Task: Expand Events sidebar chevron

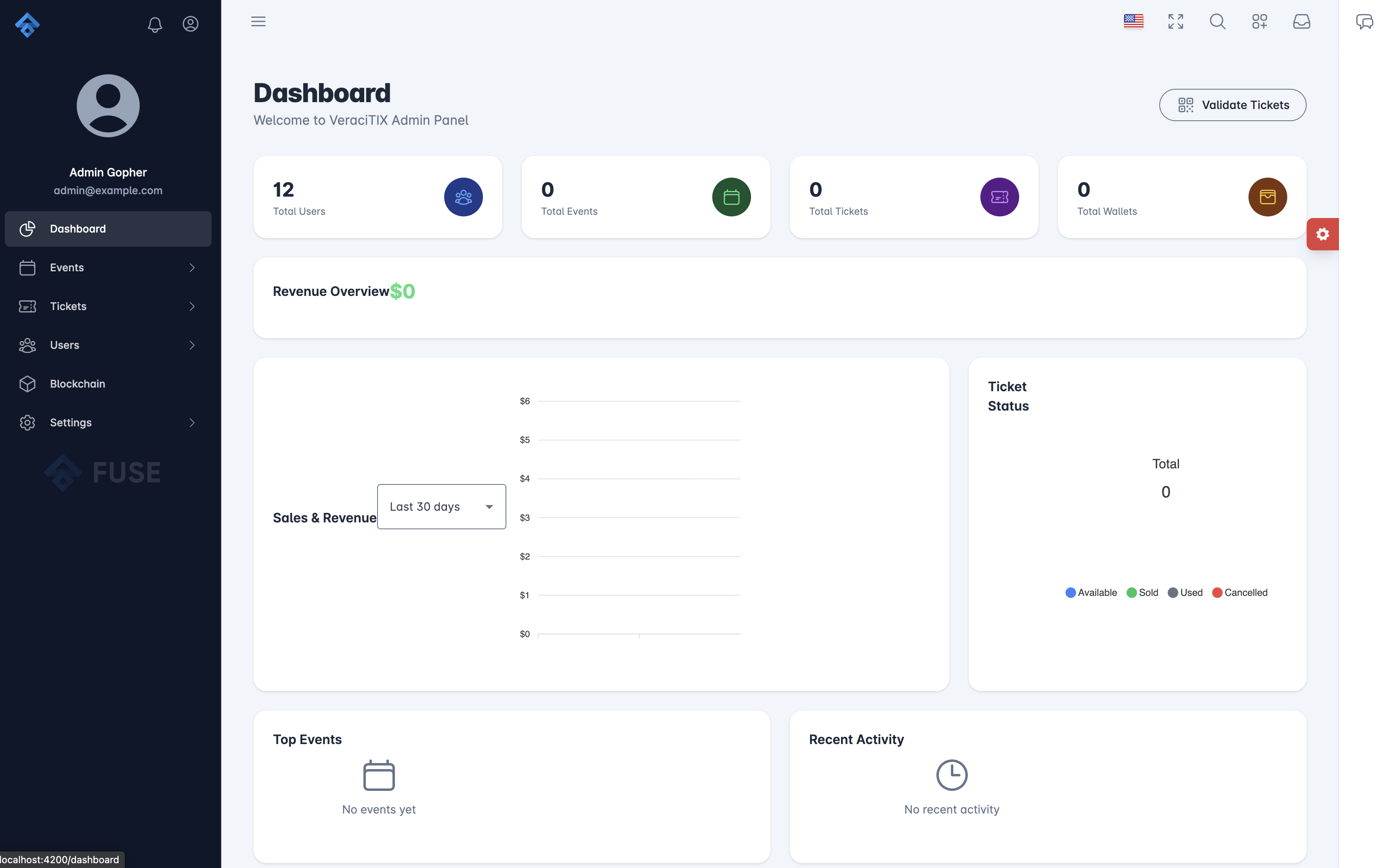Action: coord(192,268)
